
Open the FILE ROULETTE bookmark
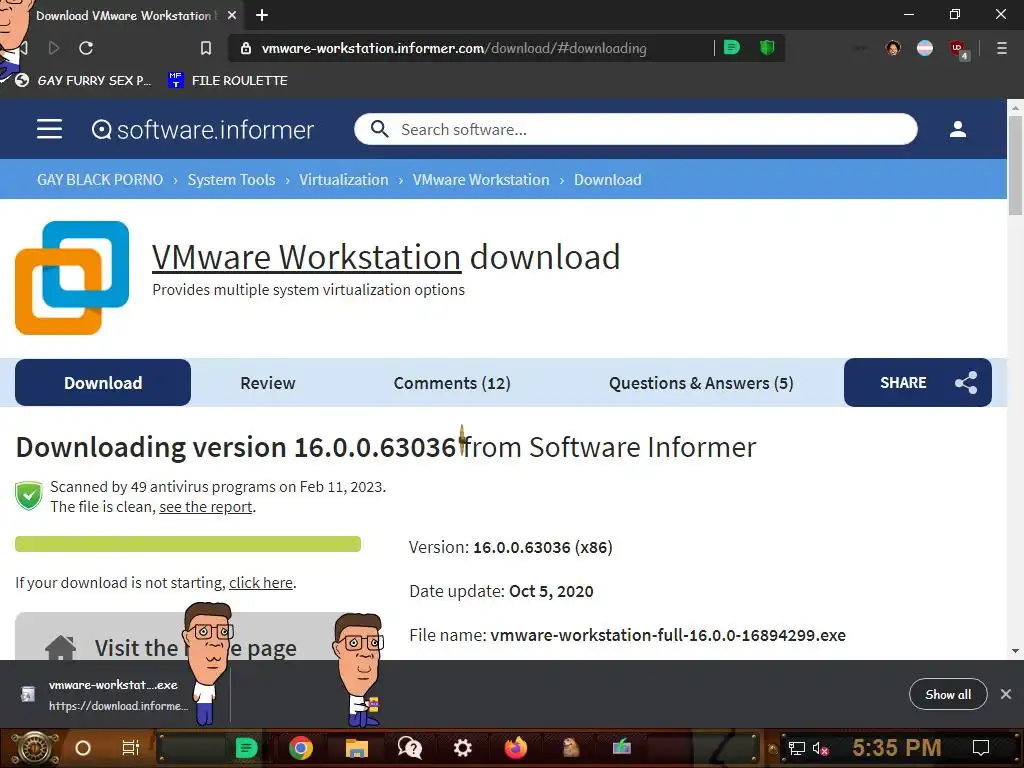228,80
